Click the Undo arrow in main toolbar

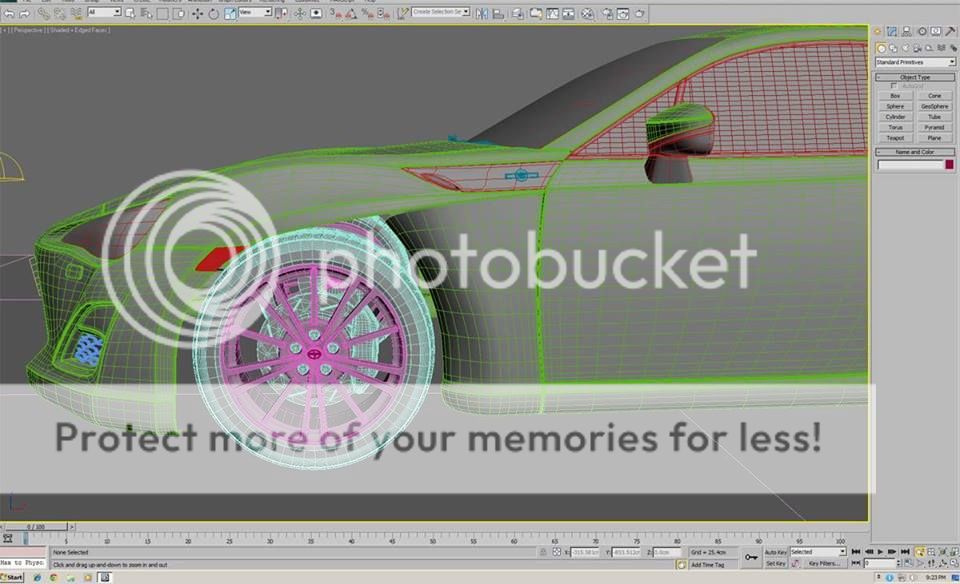(x=8, y=13)
